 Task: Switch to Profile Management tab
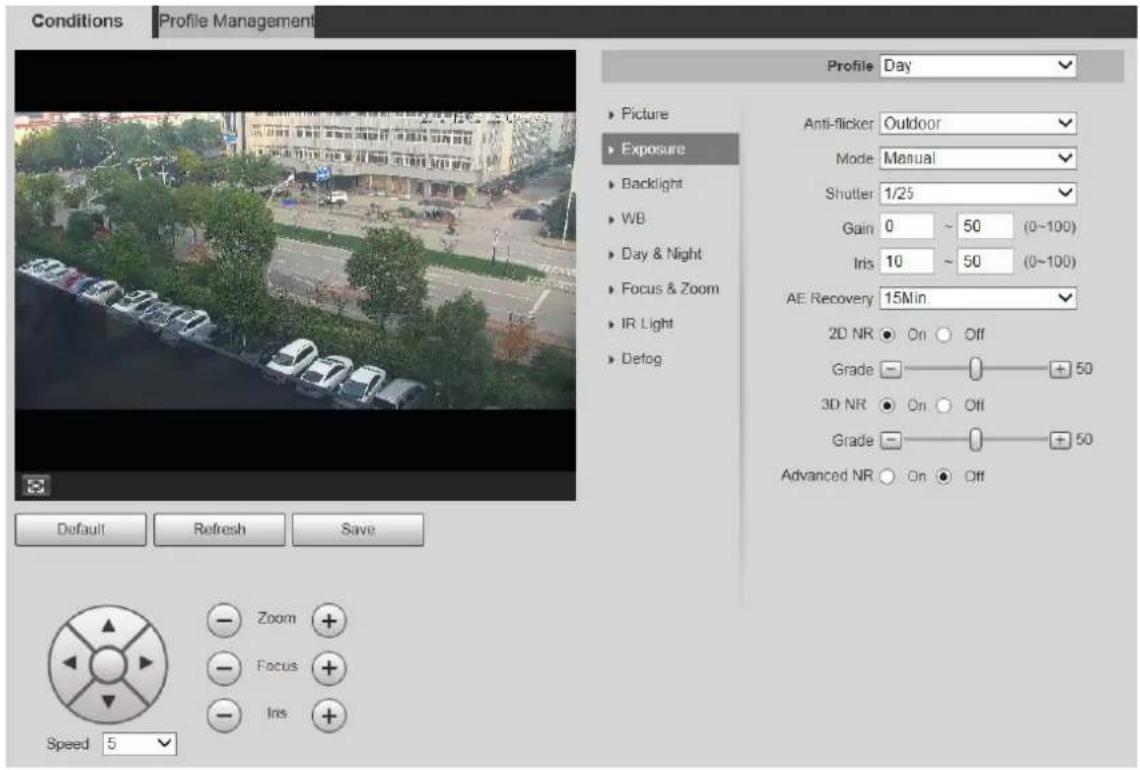(236, 22)
